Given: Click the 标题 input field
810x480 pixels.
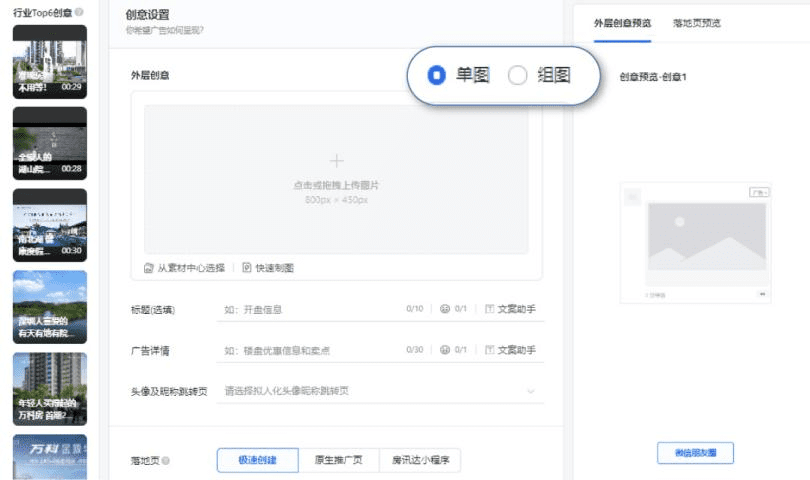Looking at the screenshot, I should click(310, 309).
